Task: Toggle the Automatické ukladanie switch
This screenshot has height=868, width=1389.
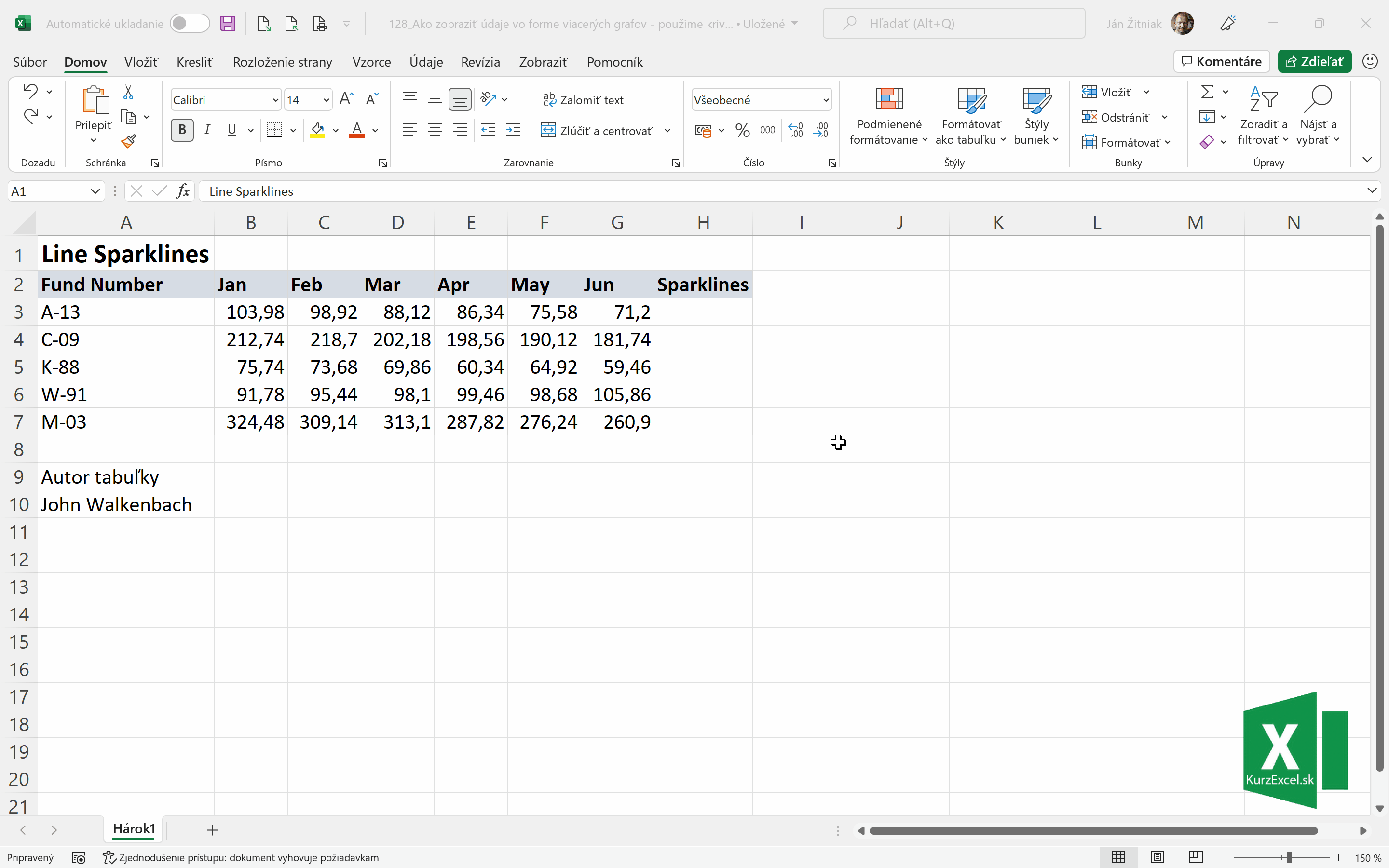Action: point(190,24)
